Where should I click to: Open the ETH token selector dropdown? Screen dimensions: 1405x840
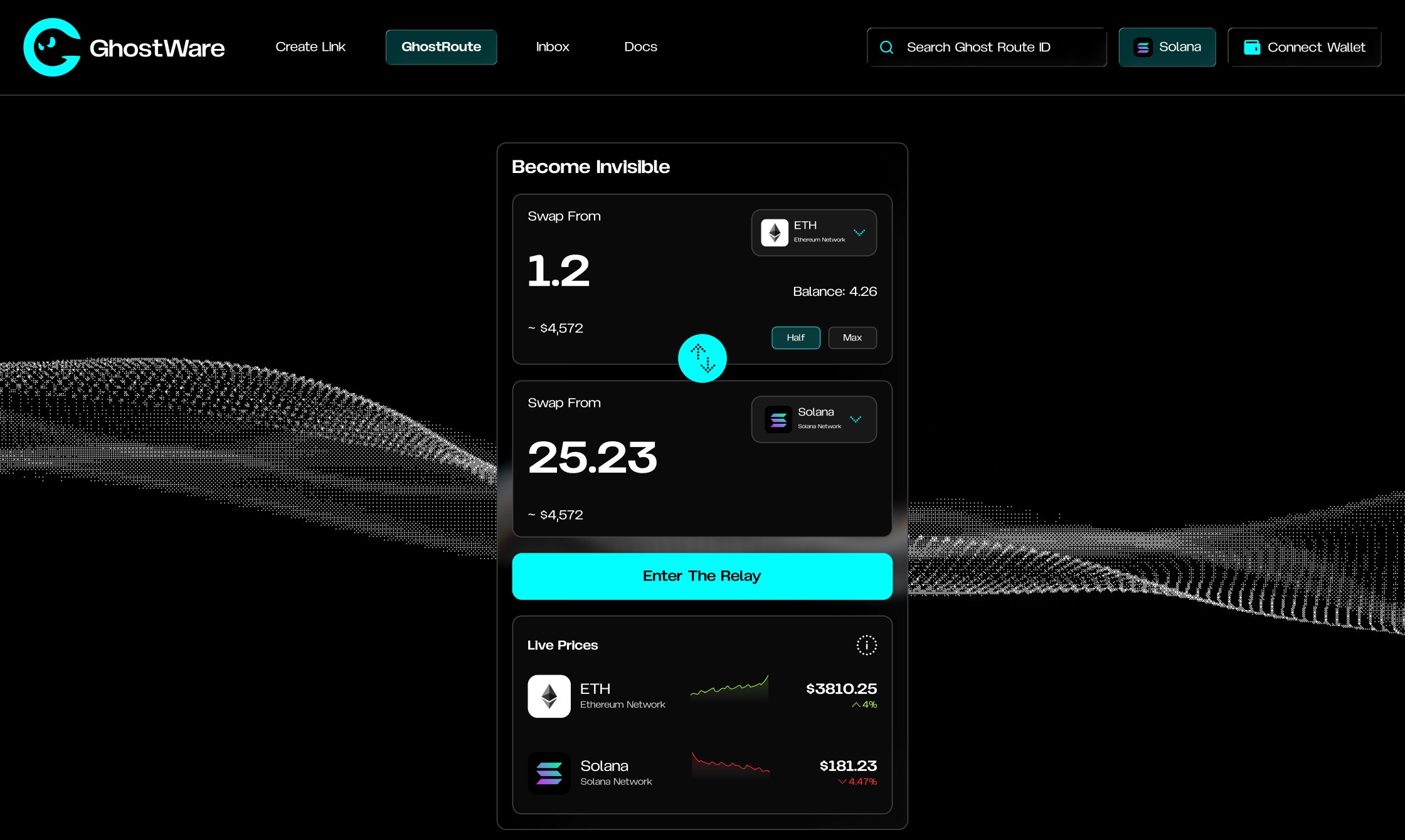pos(814,233)
